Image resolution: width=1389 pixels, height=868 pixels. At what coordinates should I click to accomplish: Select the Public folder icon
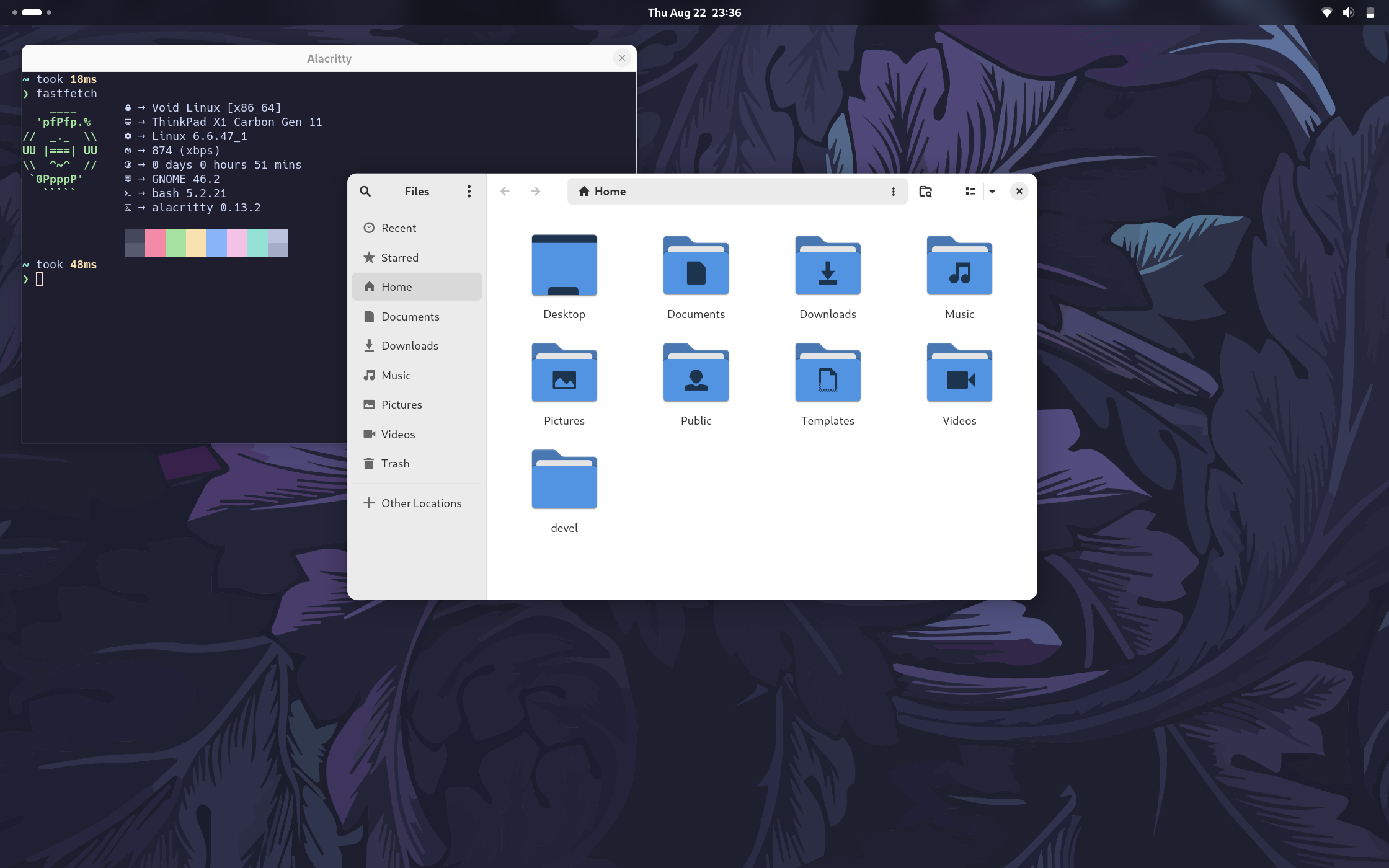click(696, 372)
